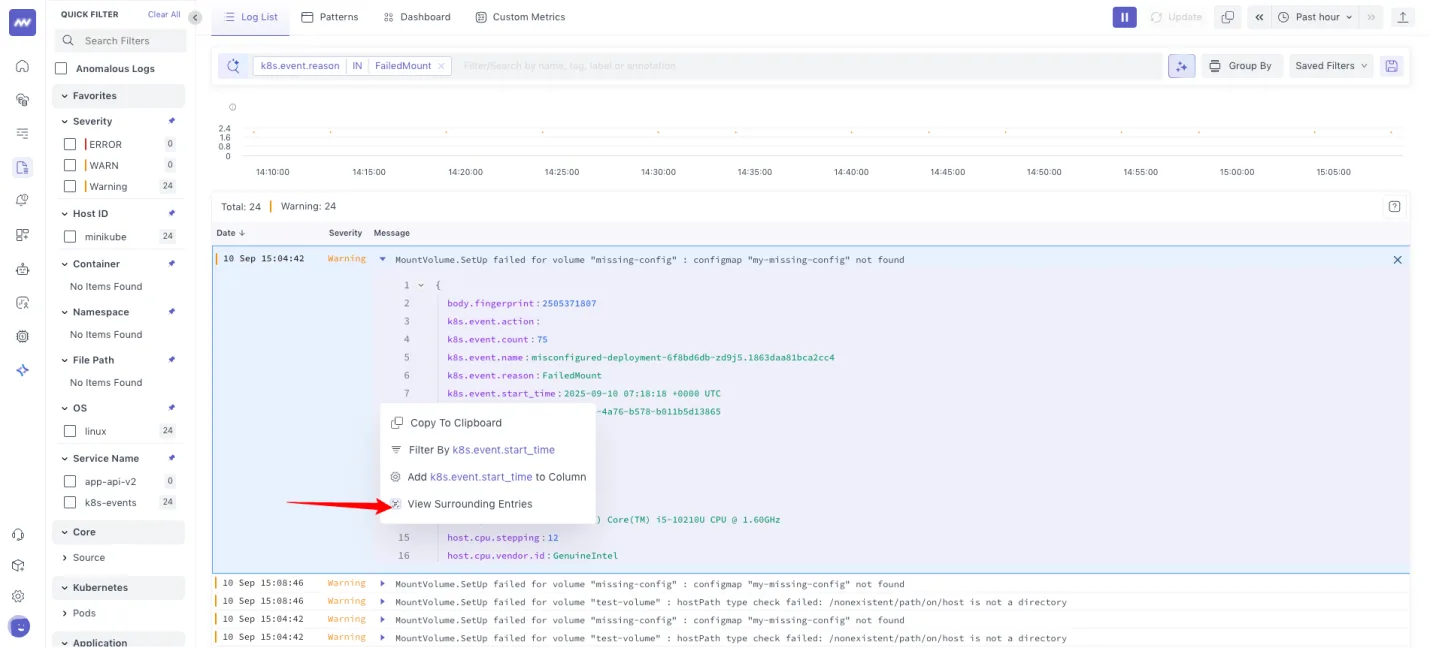Click the AI sparkle search button
This screenshot has height=648, width=1430.
coord(1181,66)
